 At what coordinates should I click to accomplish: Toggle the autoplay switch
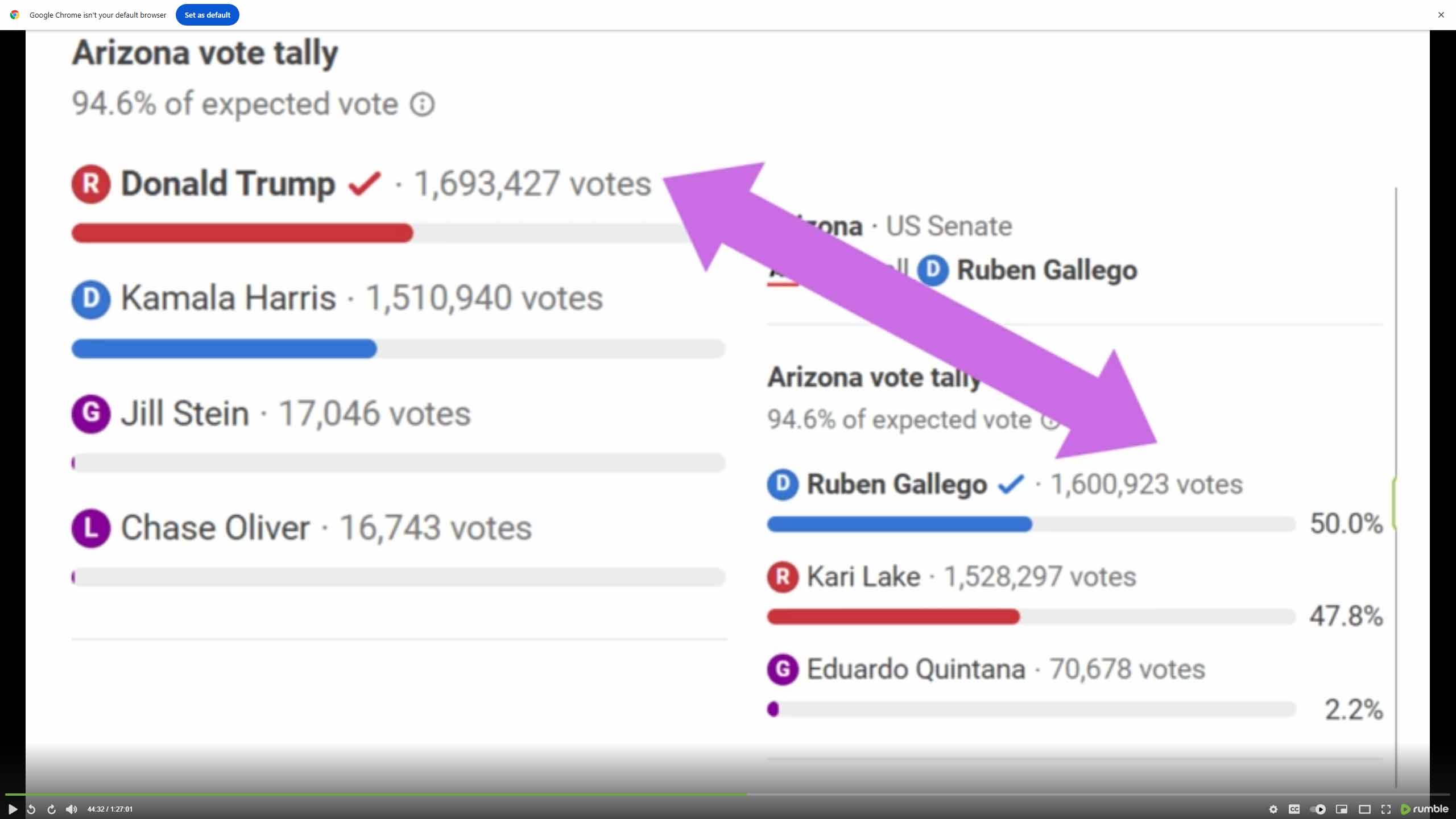[1318, 809]
